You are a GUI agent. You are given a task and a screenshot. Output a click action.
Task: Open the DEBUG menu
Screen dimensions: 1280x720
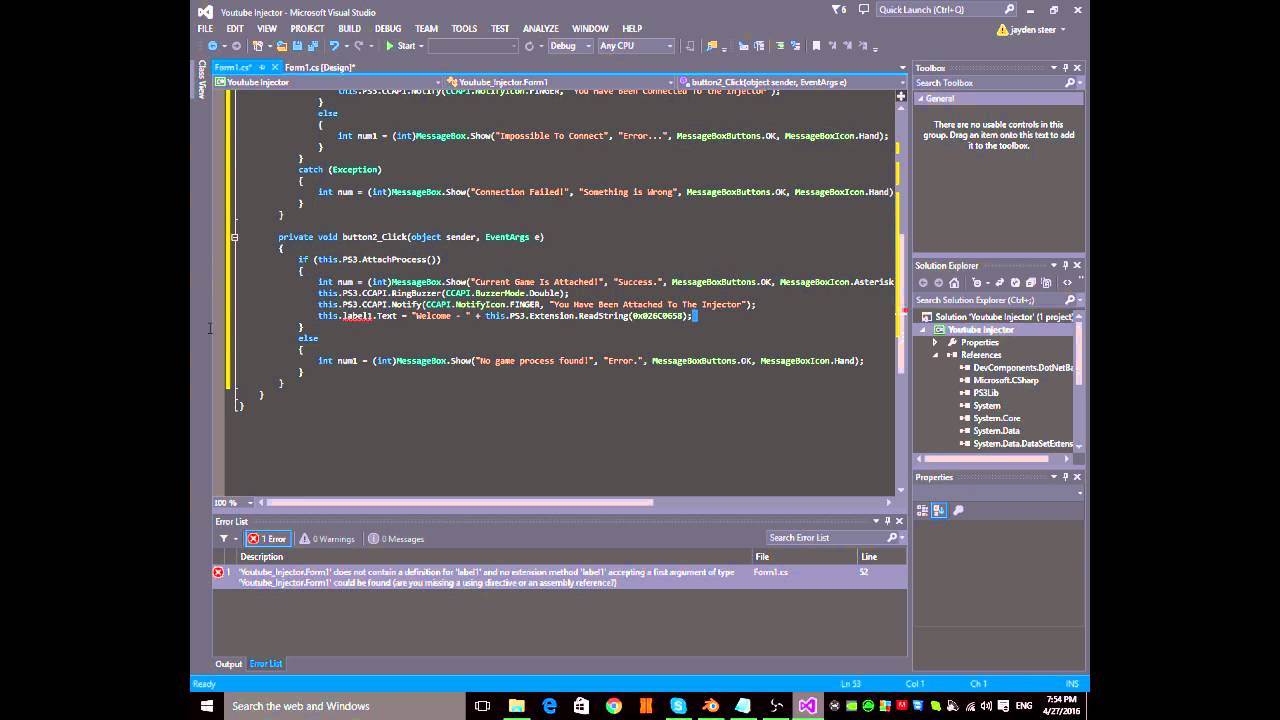pos(388,29)
